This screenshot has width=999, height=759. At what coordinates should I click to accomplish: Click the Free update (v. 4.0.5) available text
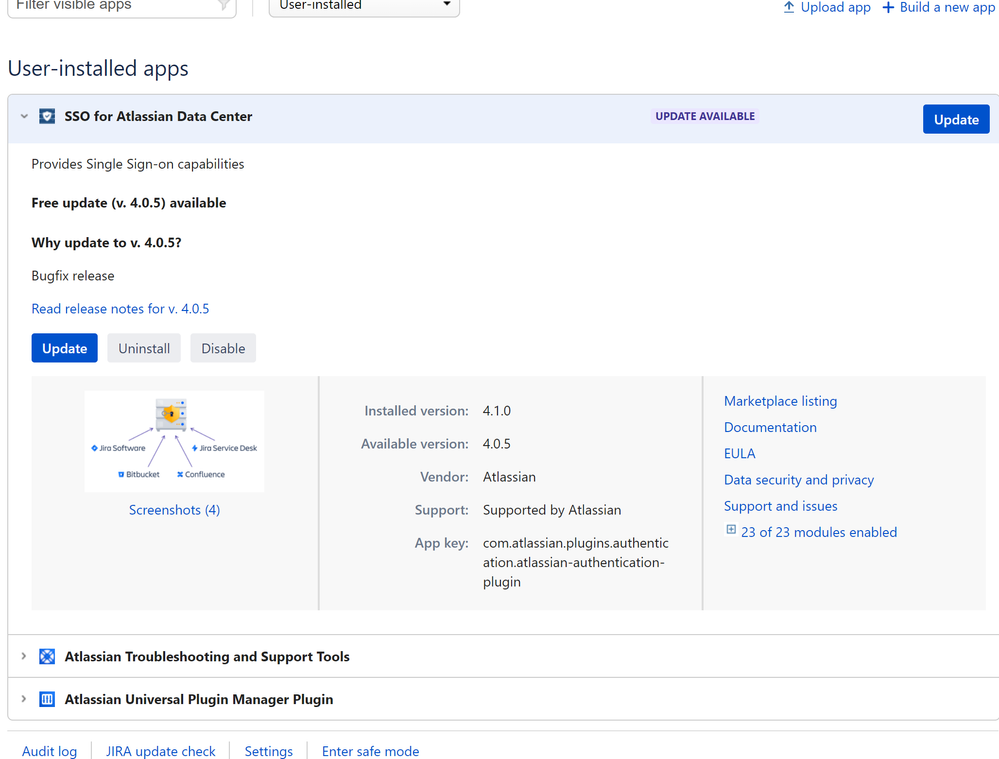coord(129,203)
